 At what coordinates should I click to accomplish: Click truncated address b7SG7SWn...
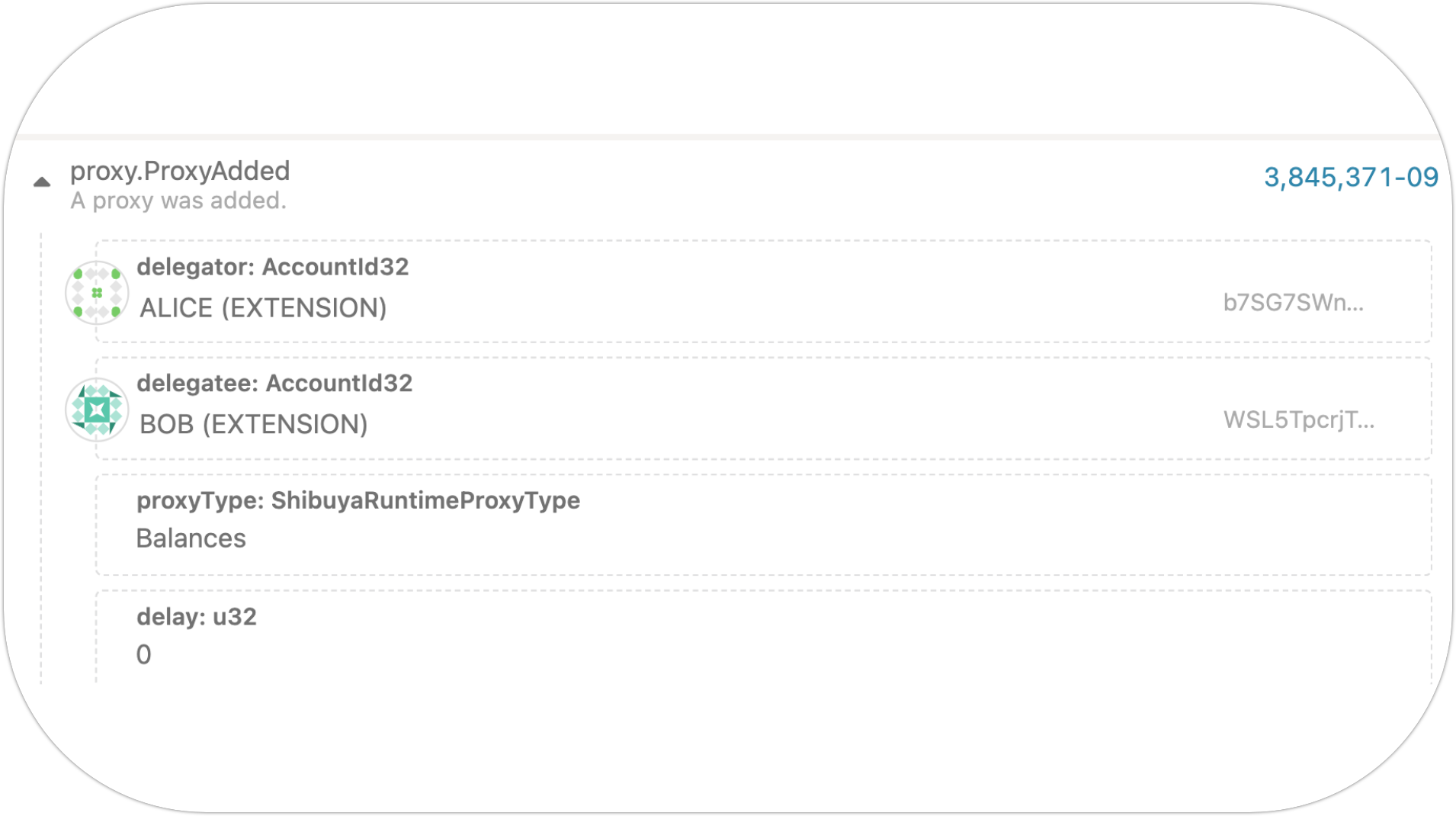point(1293,303)
